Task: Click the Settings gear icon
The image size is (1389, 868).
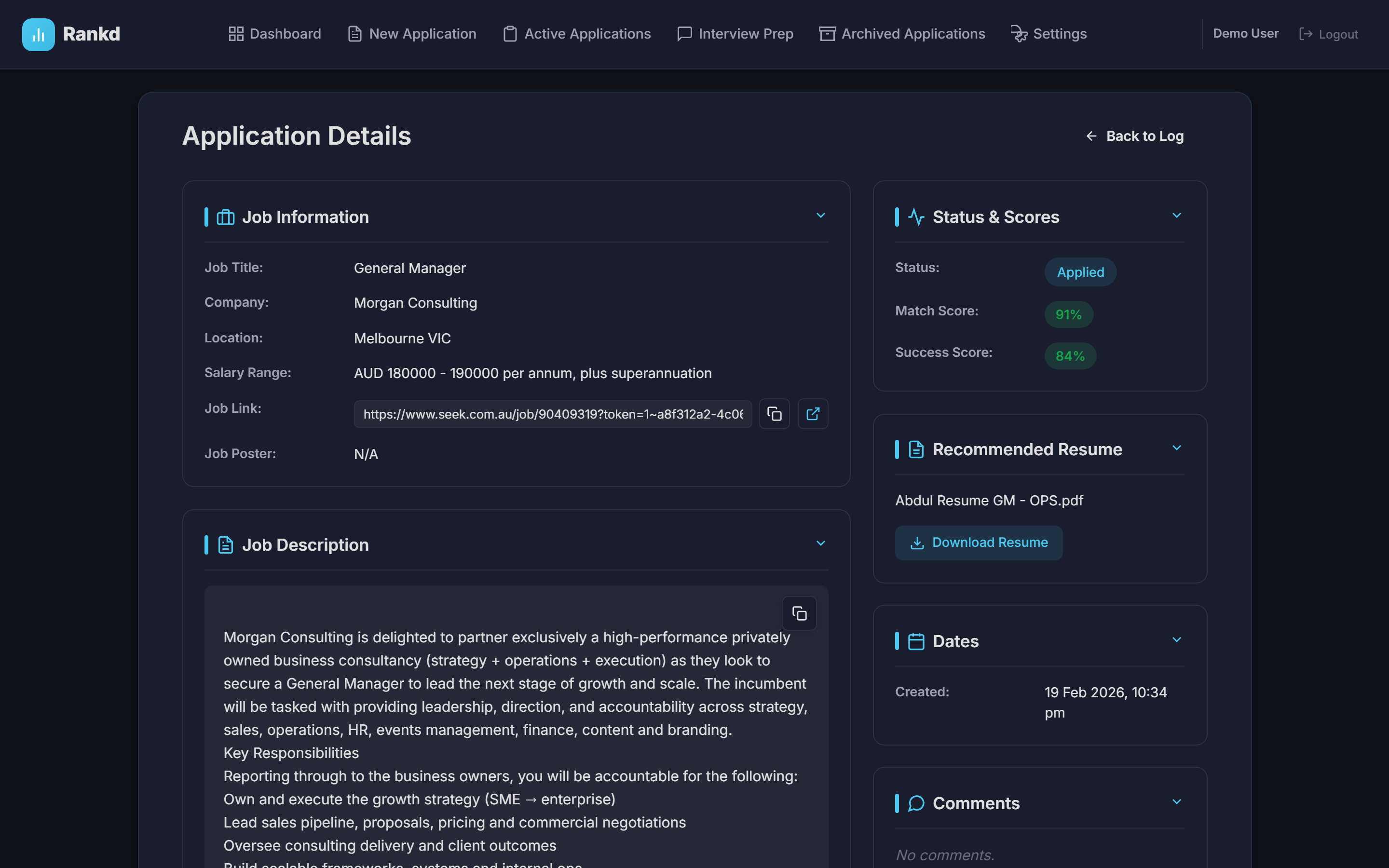Action: click(x=1019, y=34)
